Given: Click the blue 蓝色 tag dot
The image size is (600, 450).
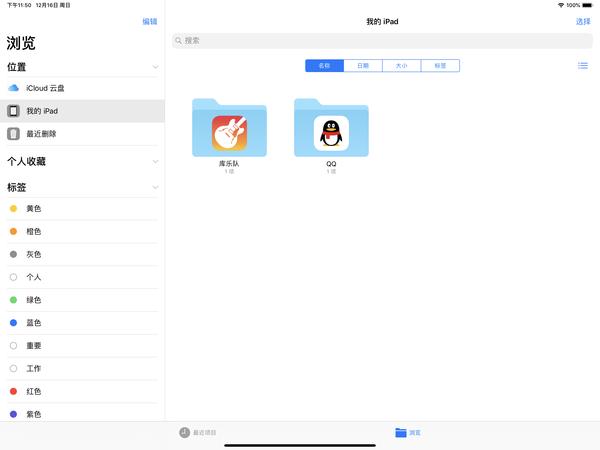Looking at the screenshot, I should (x=13, y=323).
